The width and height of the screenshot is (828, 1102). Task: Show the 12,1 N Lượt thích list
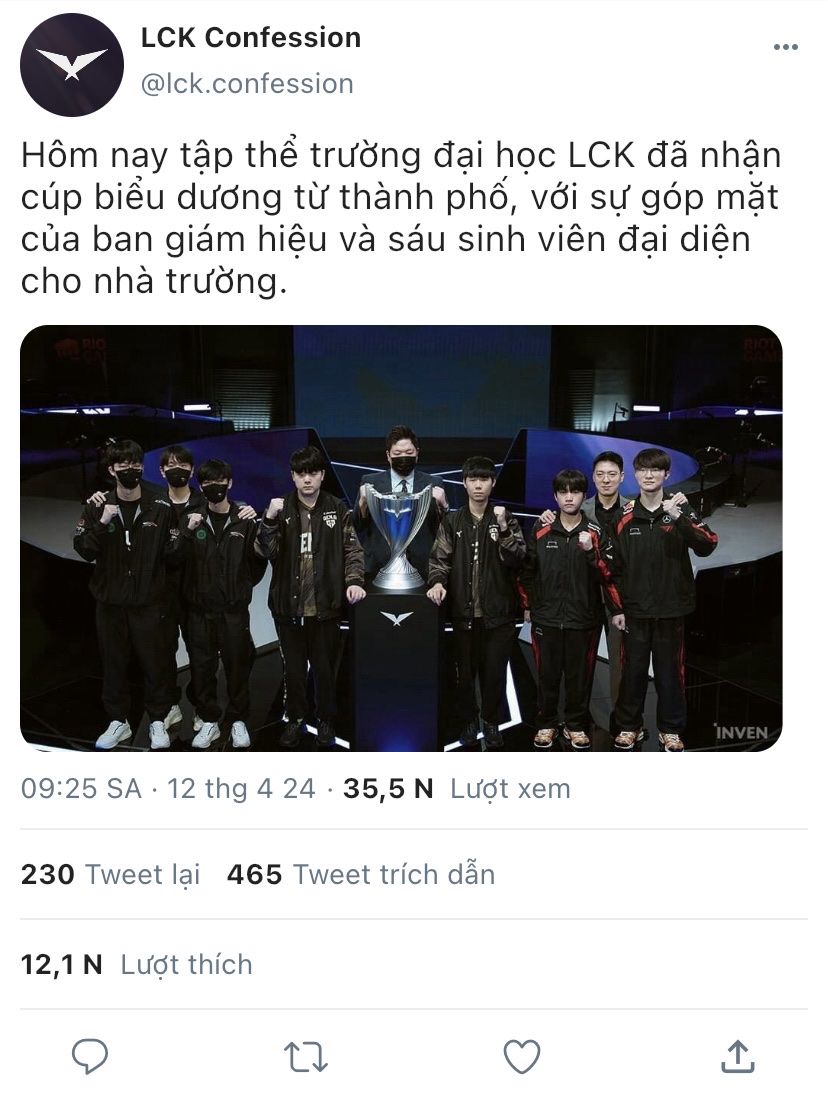pyautogui.click(x=136, y=964)
